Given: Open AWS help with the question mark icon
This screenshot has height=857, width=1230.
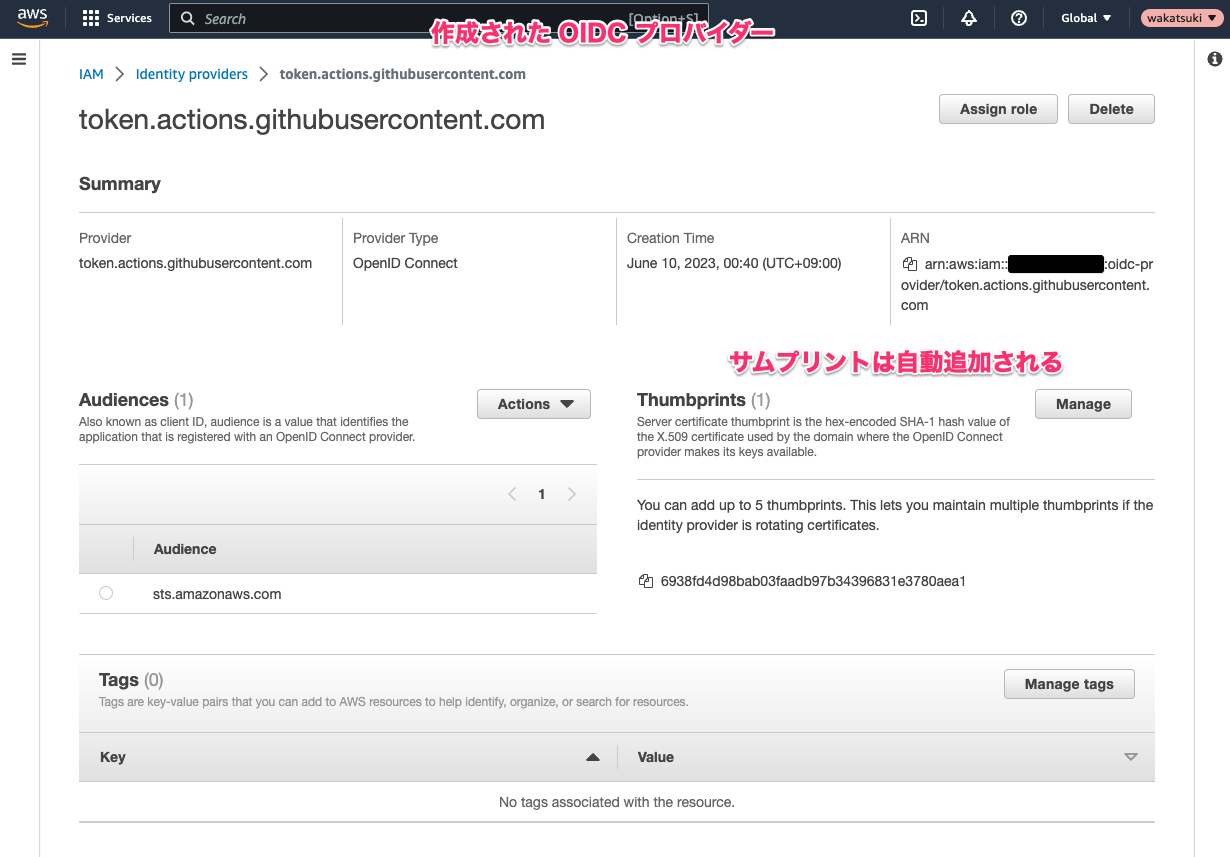Looking at the screenshot, I should pos(1018,18).
